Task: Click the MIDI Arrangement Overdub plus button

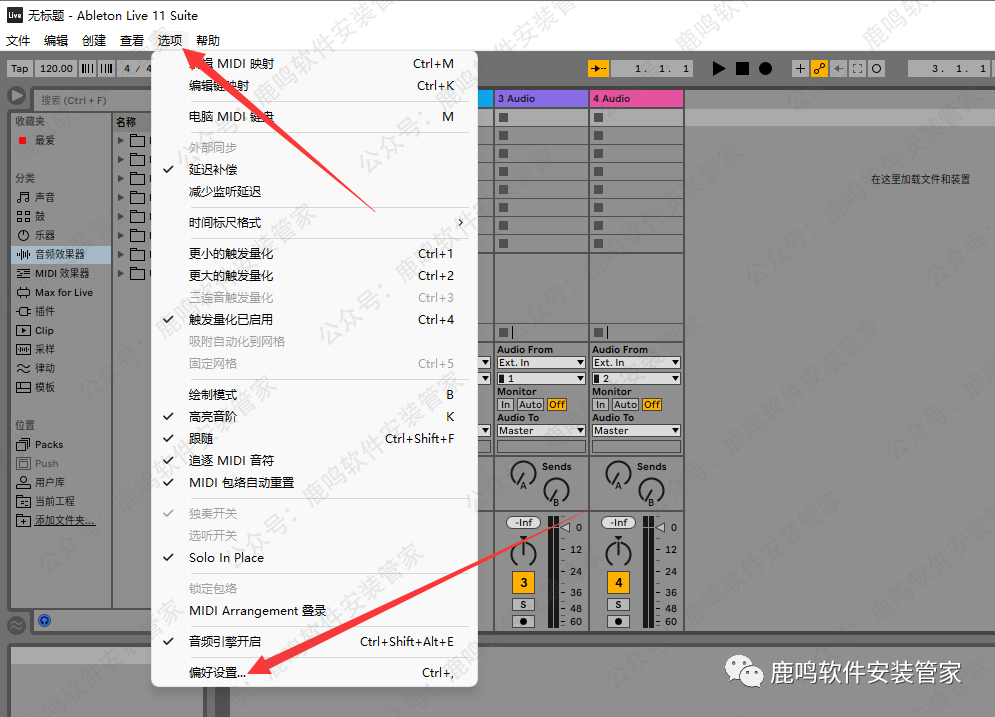Action: [x=800, y=69]
